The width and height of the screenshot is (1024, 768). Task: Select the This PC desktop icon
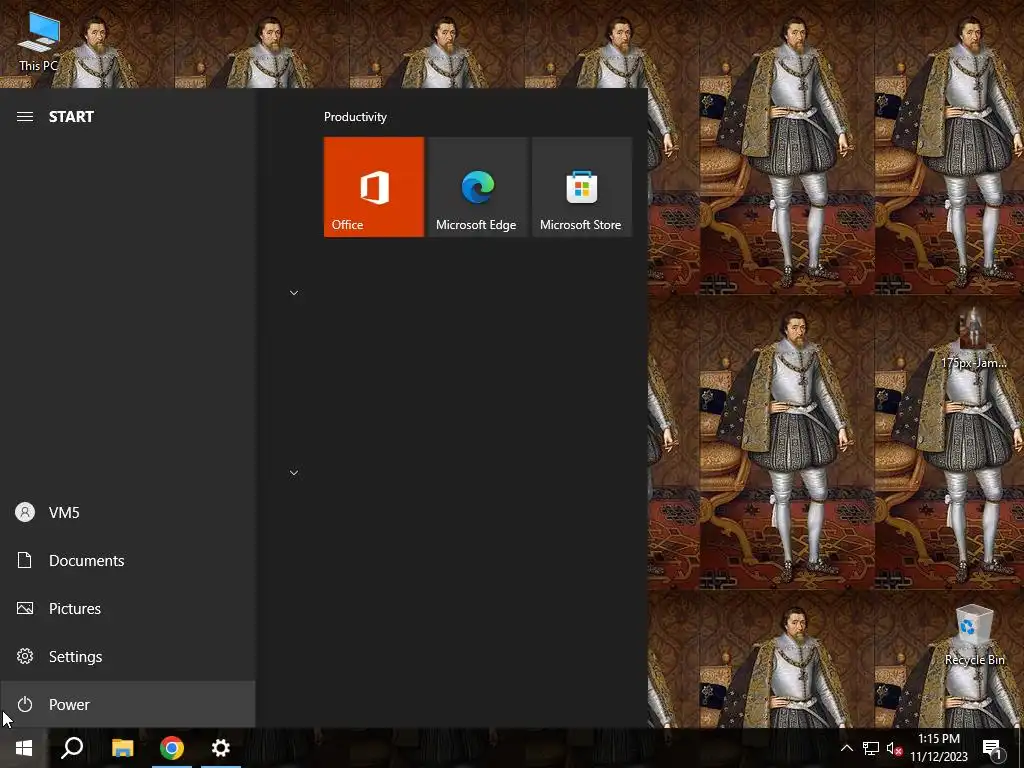[x=38, y=40]
